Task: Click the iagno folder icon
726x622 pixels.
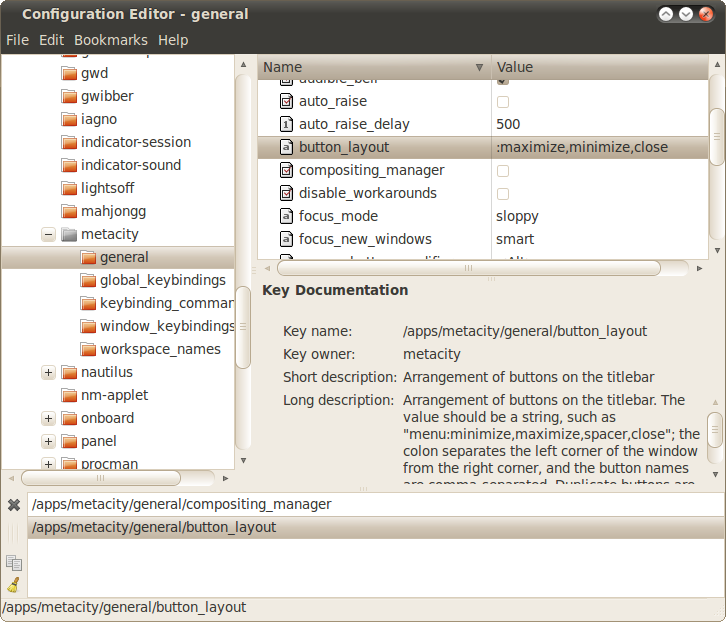Action: [69, 119]
